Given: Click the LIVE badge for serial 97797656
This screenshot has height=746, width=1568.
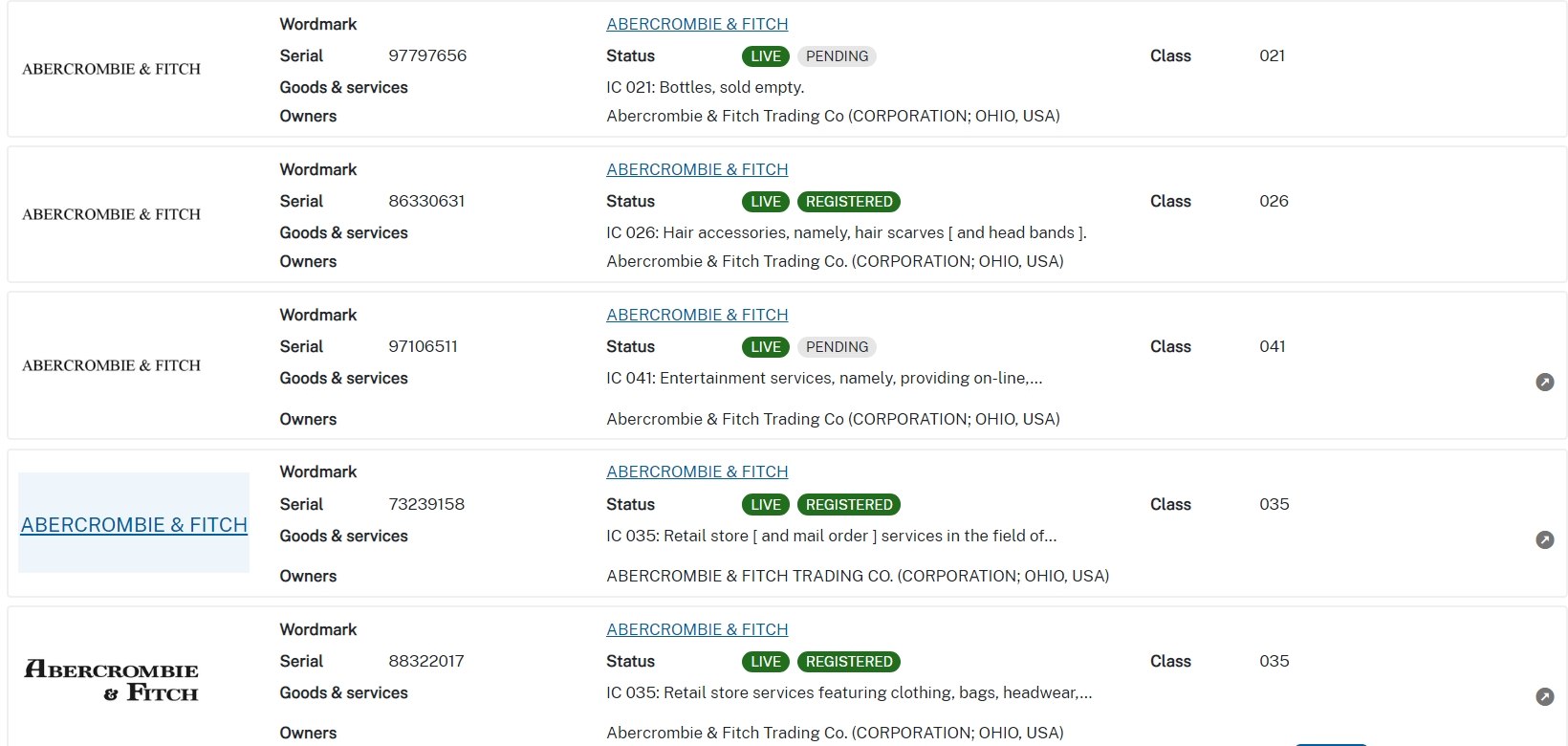Looking at the screenshot, I should click(x=765, y=56).
